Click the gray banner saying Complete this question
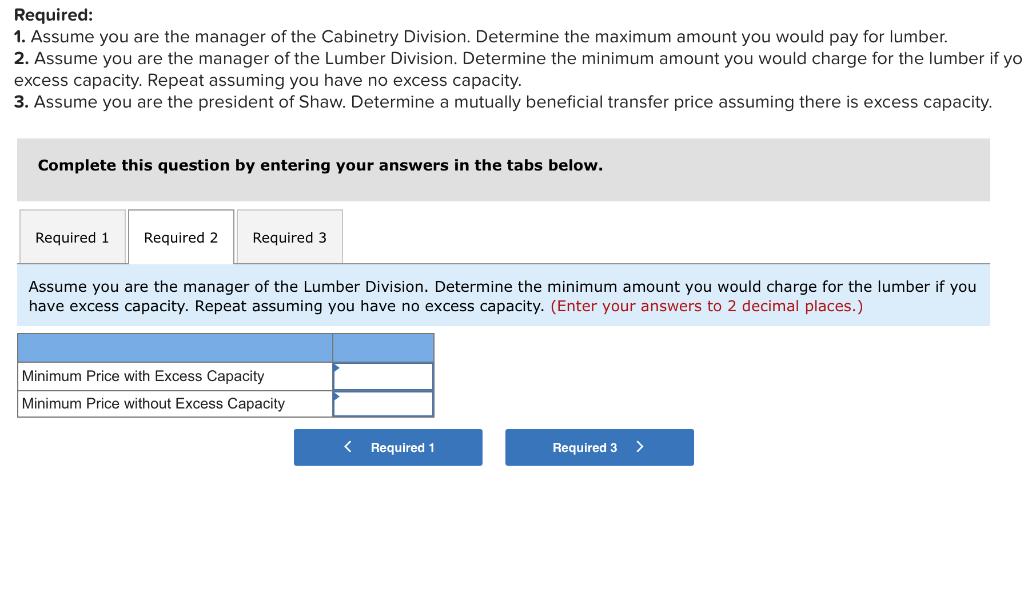 point(318,164)
